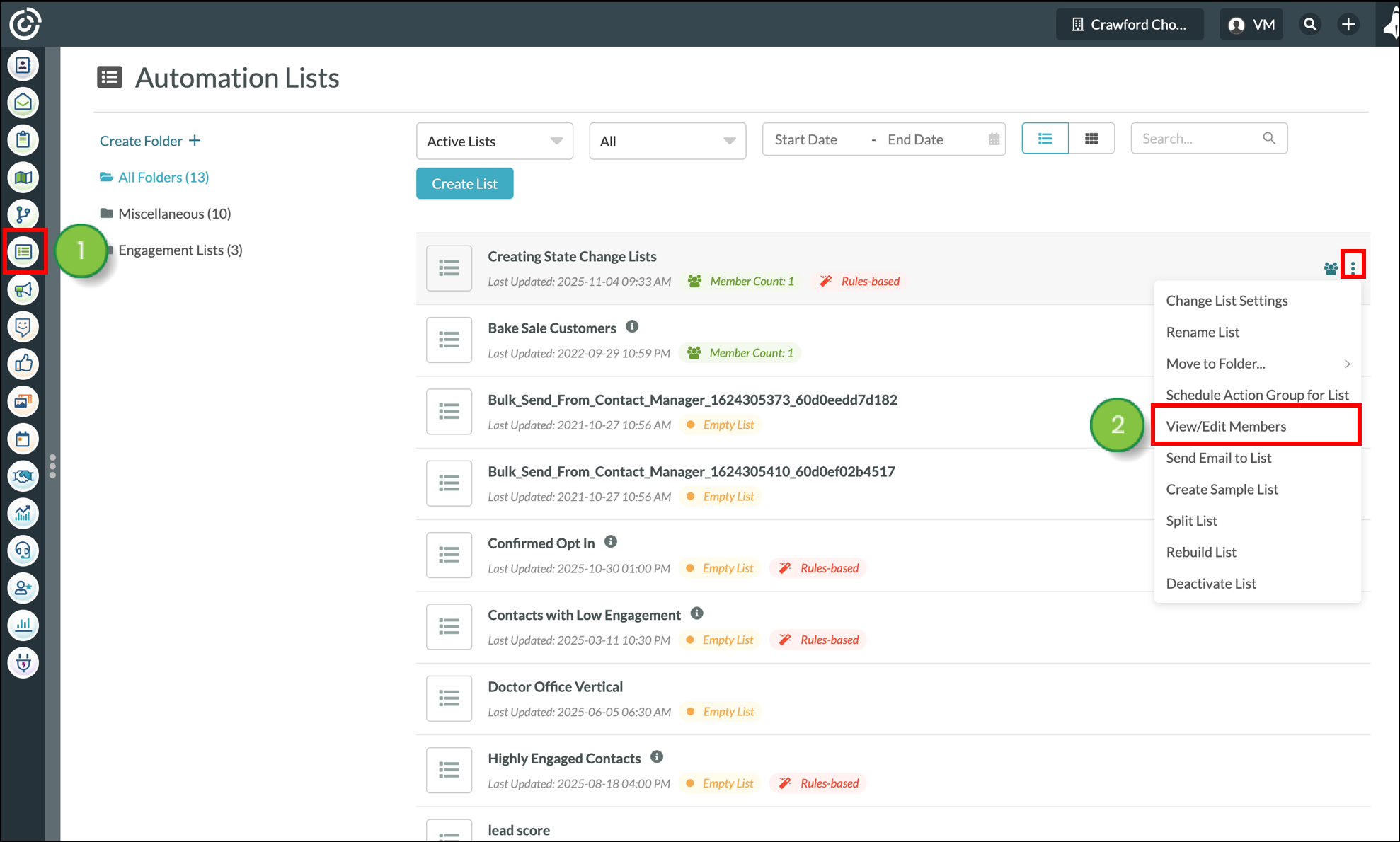Switch to list view layout
The image size is (1400, 842).
point(1045,139)
